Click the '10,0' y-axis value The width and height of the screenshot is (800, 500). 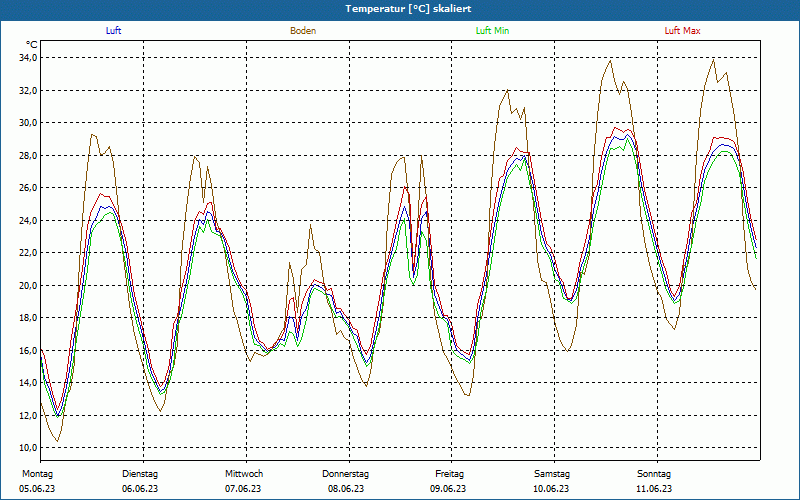28,448
